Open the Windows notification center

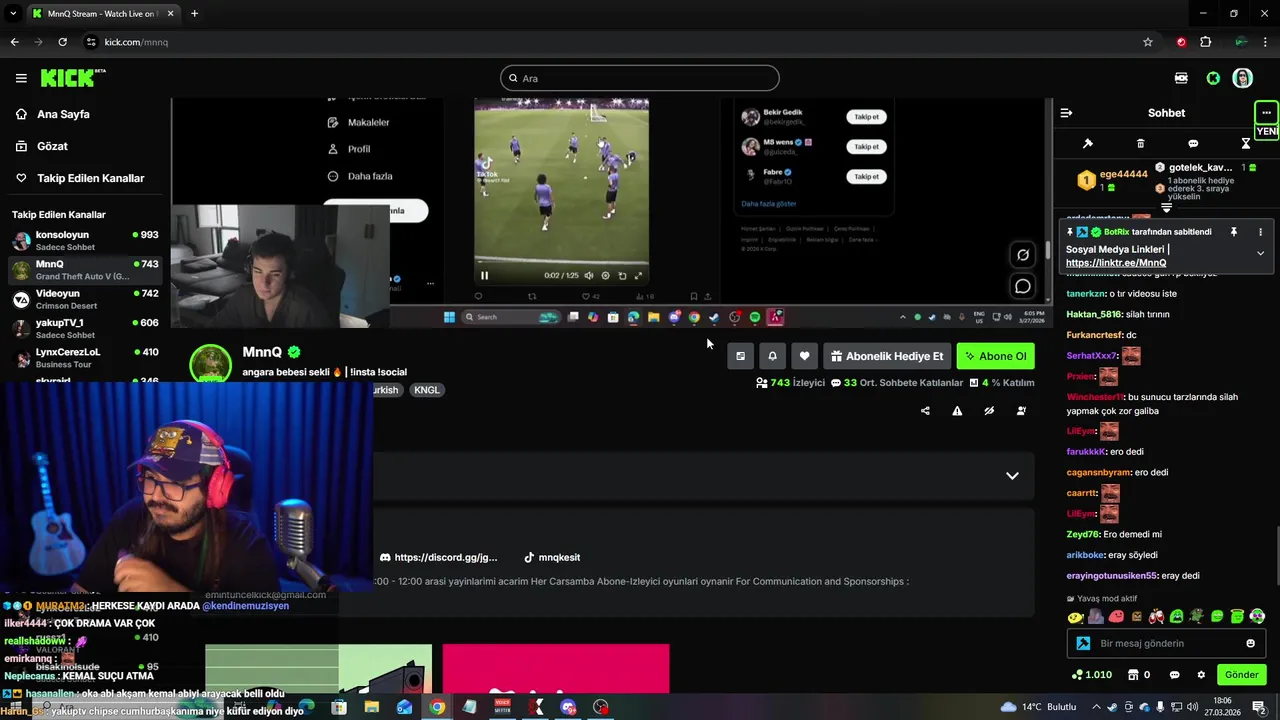(1260, 707)
